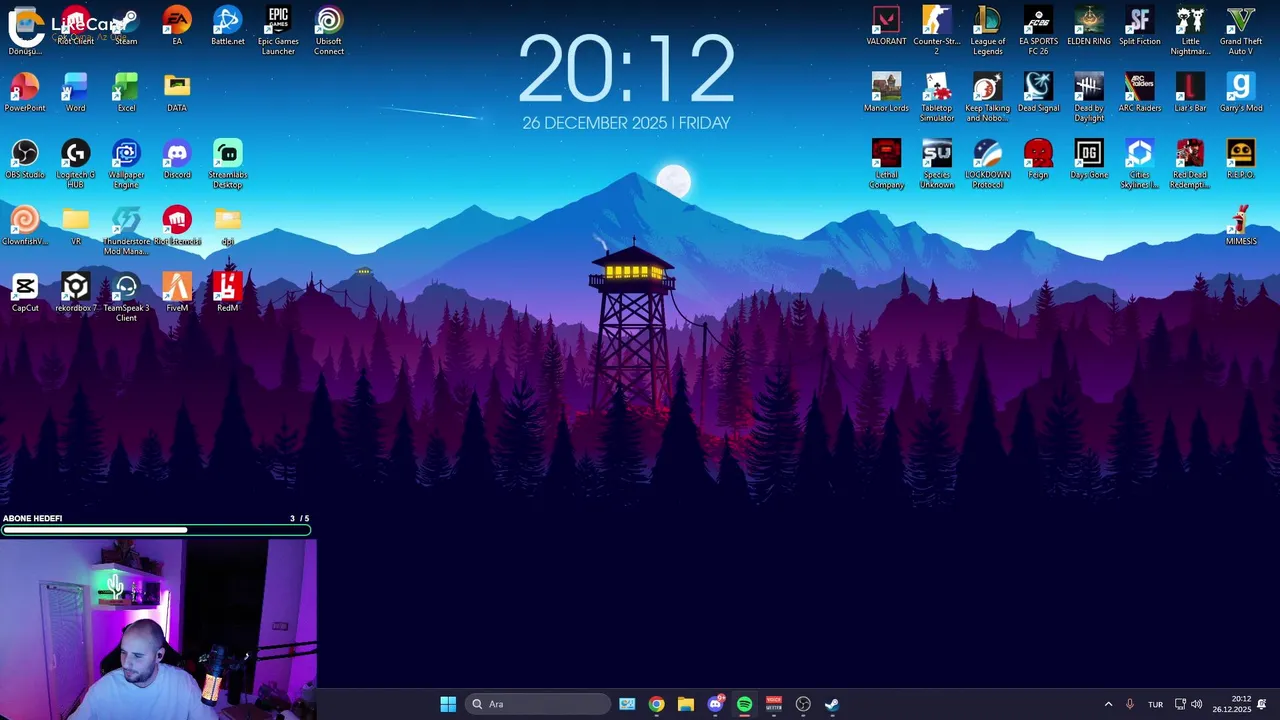Select the Dead Signal desktop icon

[1038, 92]
